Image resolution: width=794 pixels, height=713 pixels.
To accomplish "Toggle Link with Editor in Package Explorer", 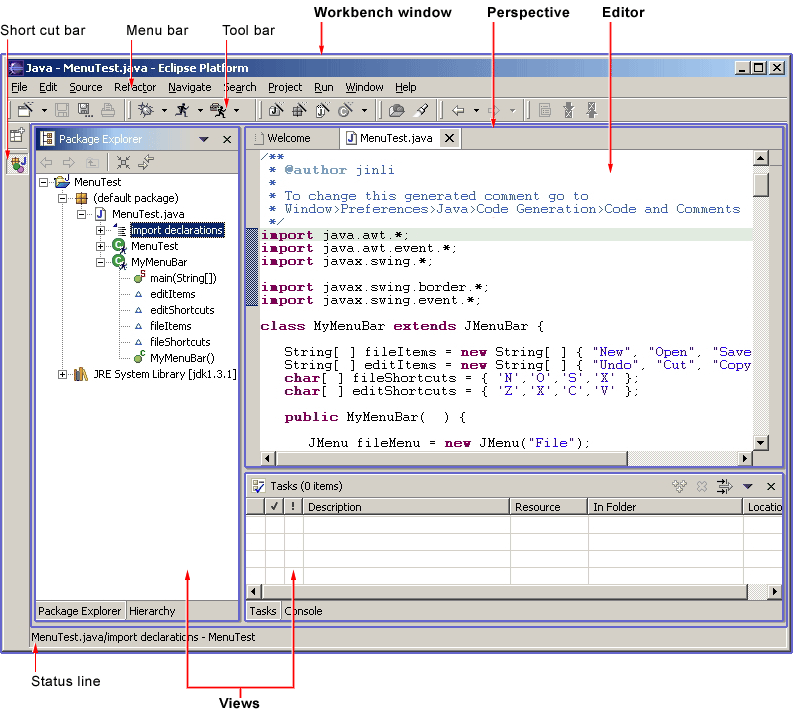I will [147, 162].
